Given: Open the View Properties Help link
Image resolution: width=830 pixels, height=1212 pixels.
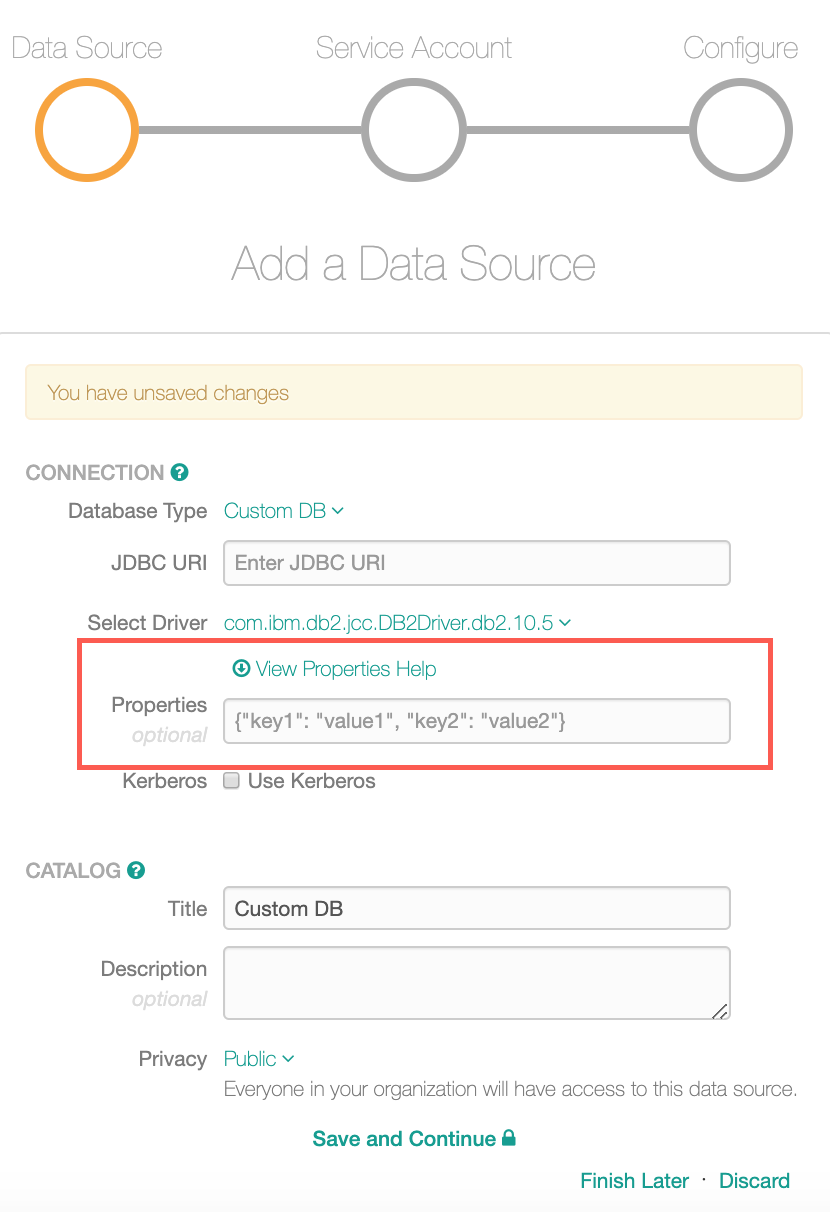Looking at the screenshot, I should [x=335, y=668].
